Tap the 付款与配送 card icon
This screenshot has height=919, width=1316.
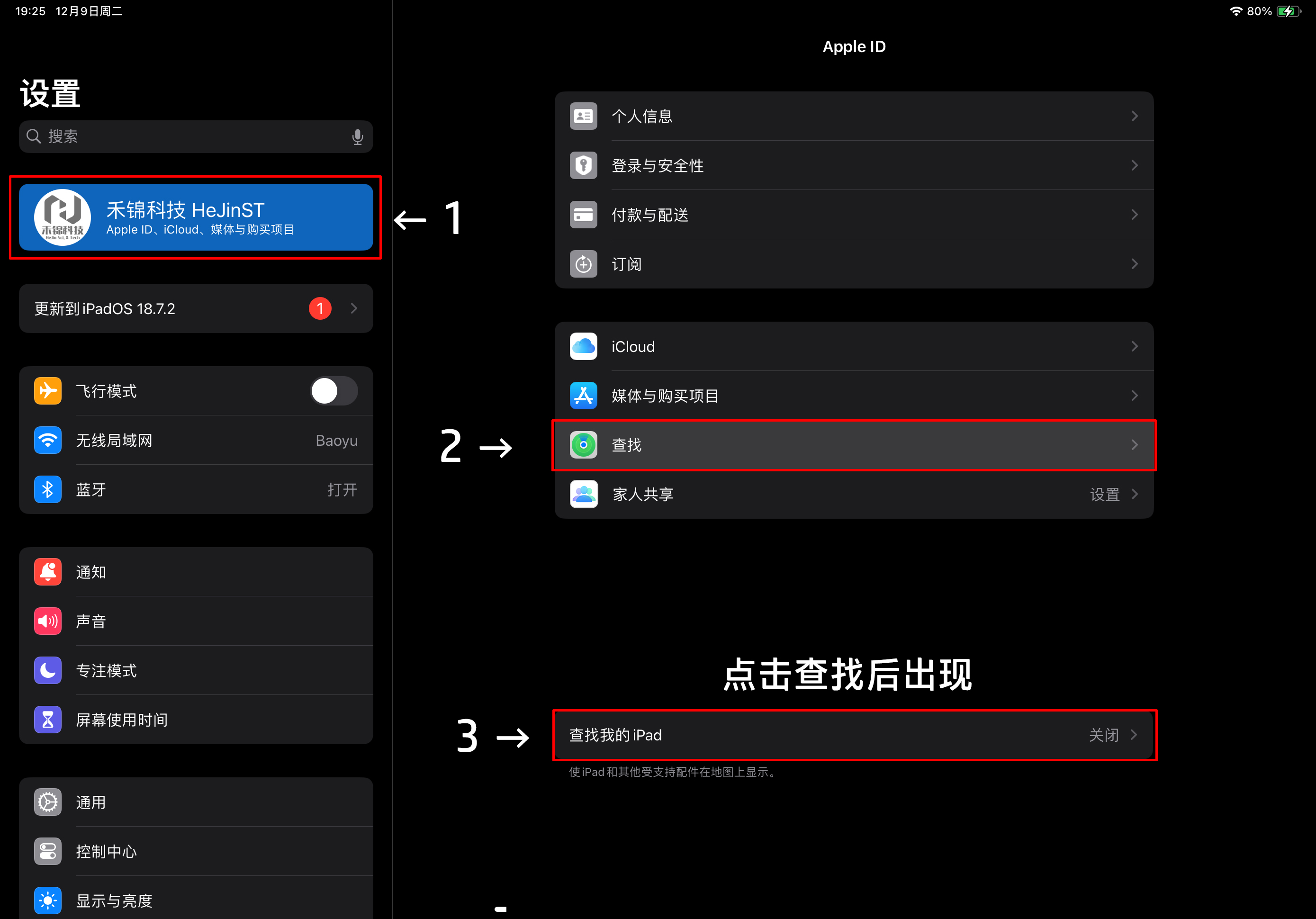click(584, 215)
